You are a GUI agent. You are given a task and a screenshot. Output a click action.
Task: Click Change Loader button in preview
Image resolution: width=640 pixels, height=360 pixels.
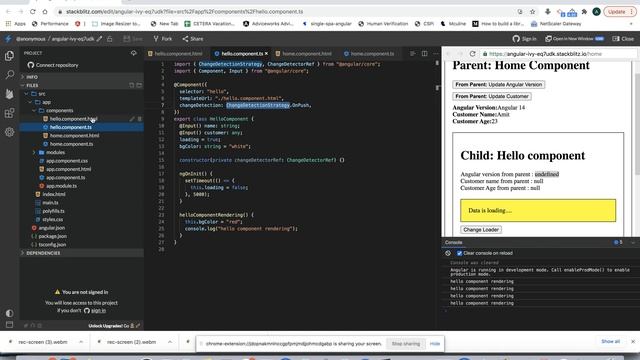[481, 229]
